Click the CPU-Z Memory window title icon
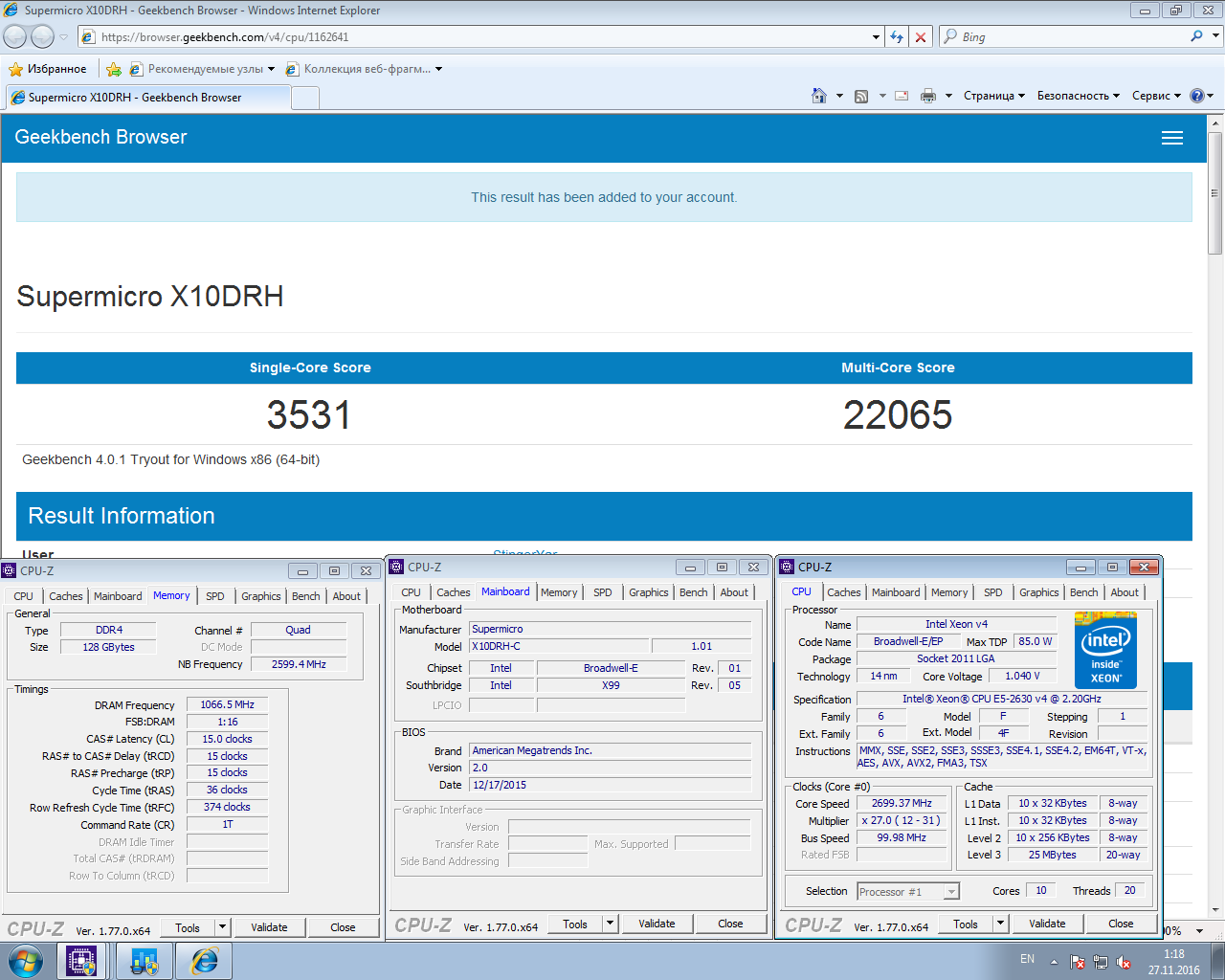Viewport: 1225px width, 980px height. (10, 570)
